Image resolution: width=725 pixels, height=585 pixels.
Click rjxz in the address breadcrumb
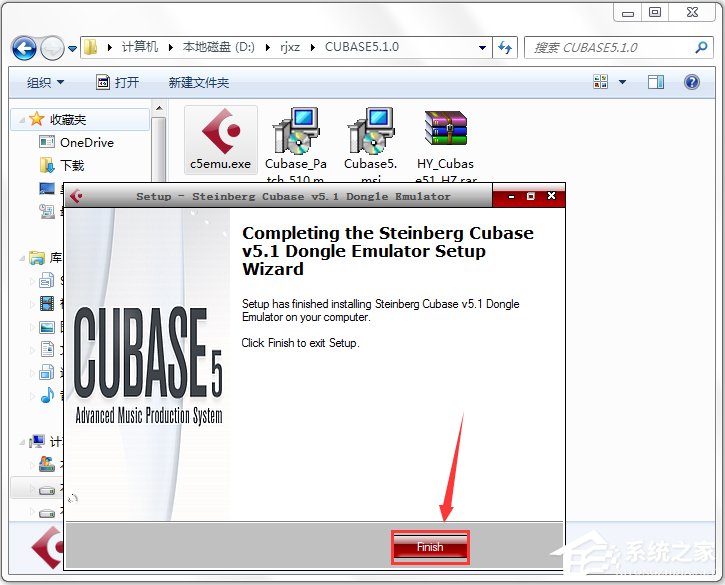click(290, 47)
